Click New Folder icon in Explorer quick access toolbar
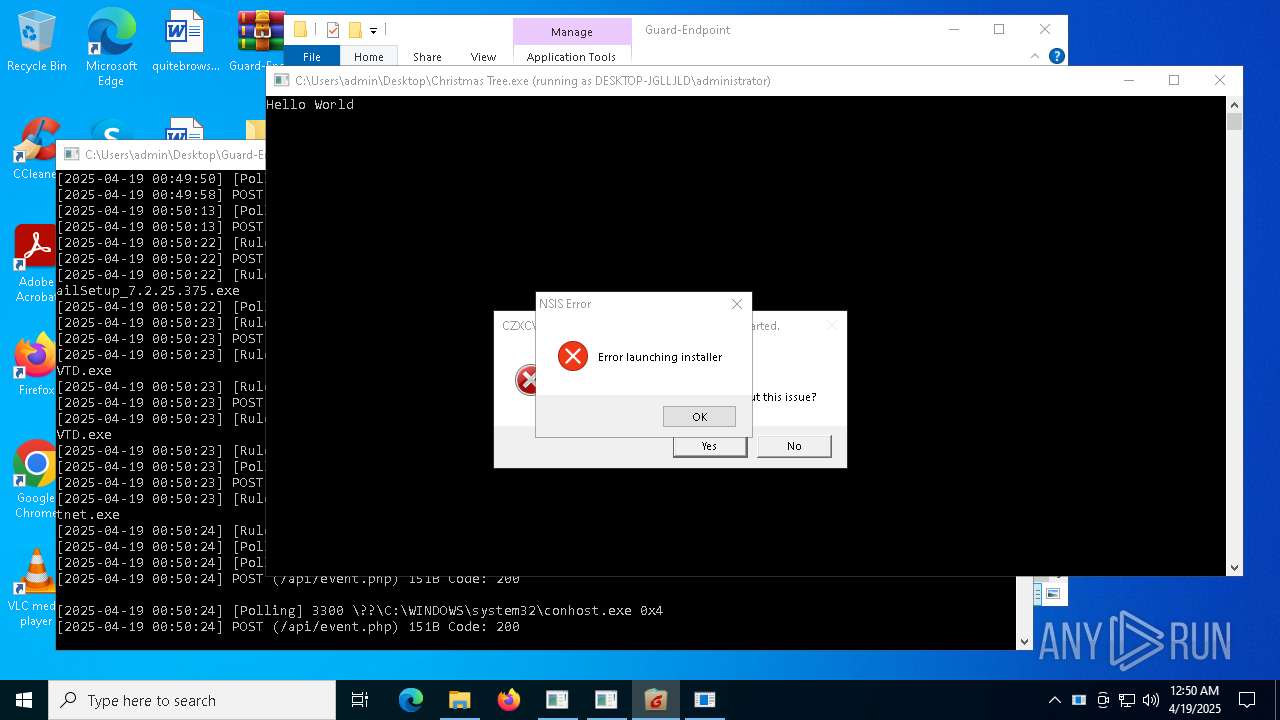Screen dimensions: 1280x720 click(354, 30)
